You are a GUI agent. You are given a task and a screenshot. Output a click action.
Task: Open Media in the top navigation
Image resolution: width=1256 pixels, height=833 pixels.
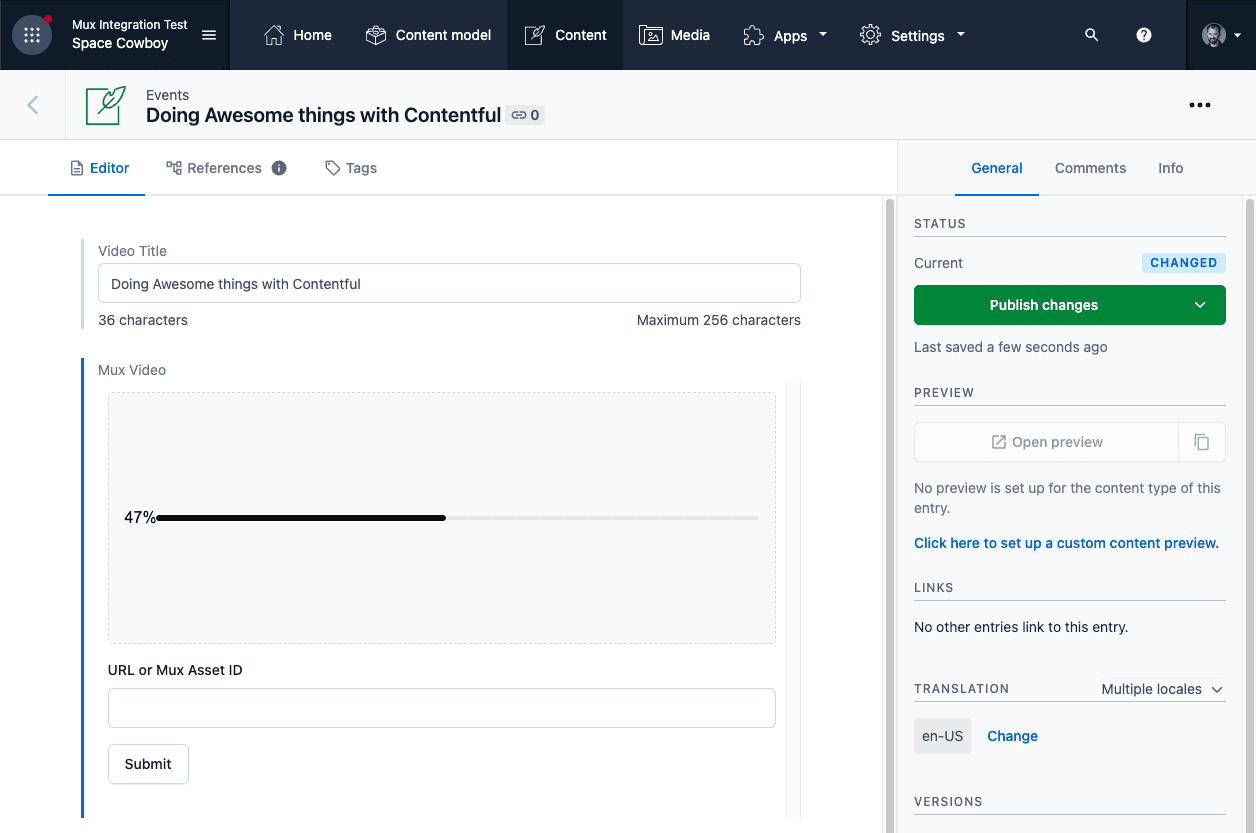[x=675, y=35]
